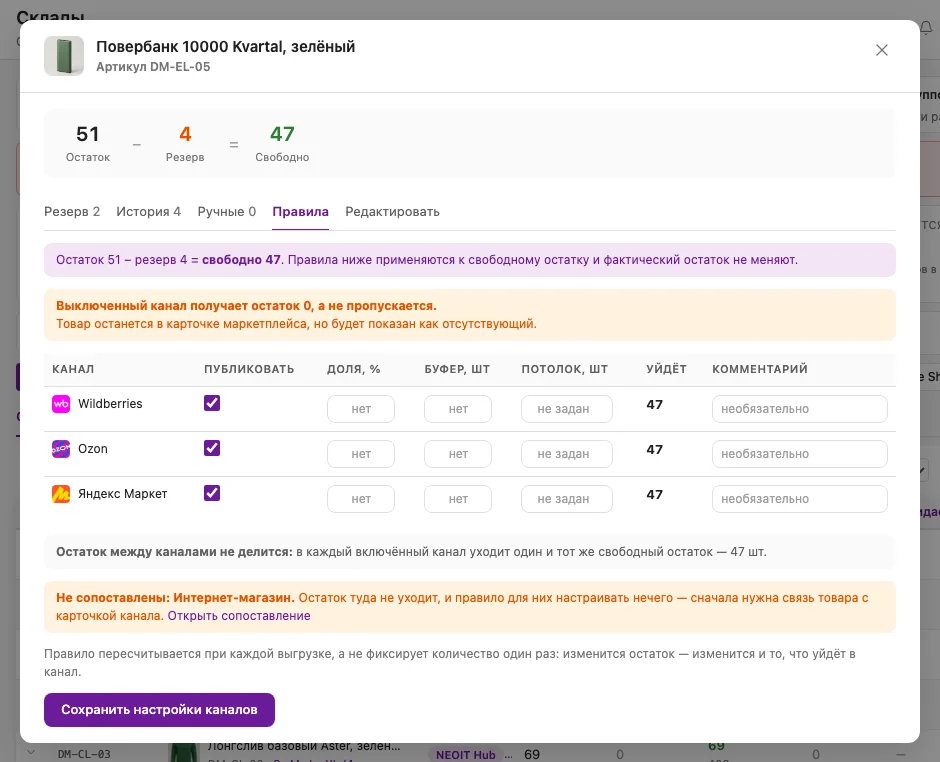940x762 pixels.
Task: Click the Ozon channel logo icon
Action: click(x=61, y=449)
